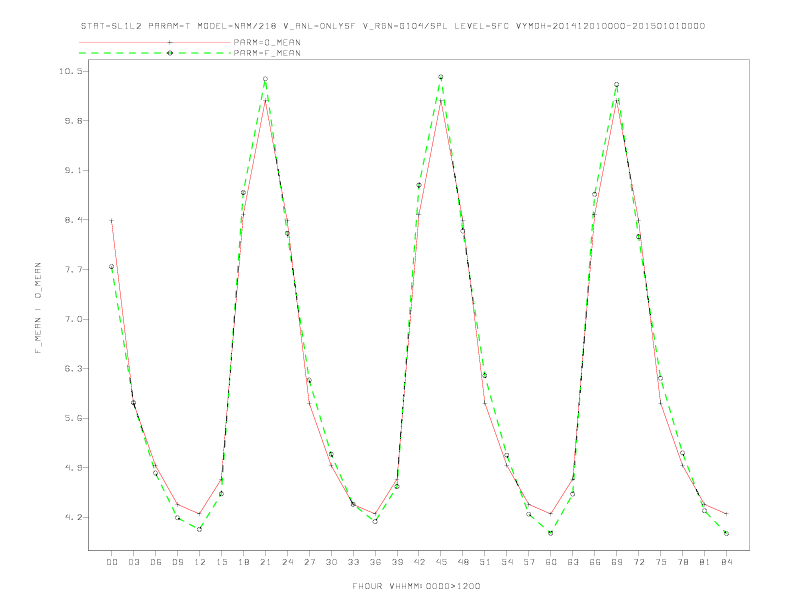Click the x-axis tick label 84
This screenshot has height=612, width=792.
point(726,562)
